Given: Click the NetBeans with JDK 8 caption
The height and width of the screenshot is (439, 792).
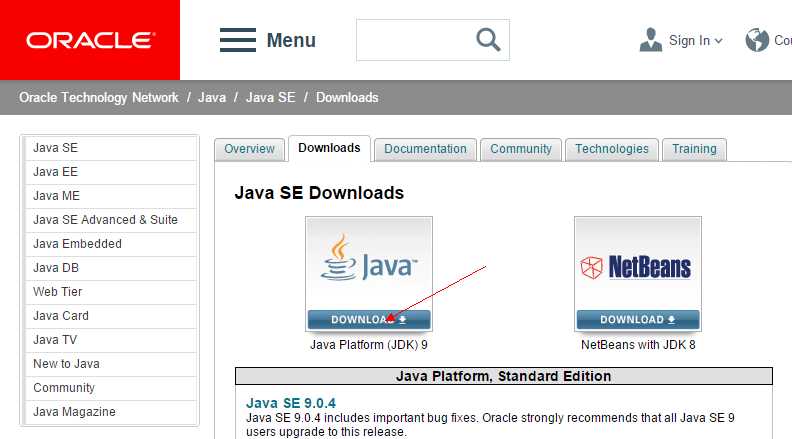Looking at the screenshot, I should pos(638,345).
